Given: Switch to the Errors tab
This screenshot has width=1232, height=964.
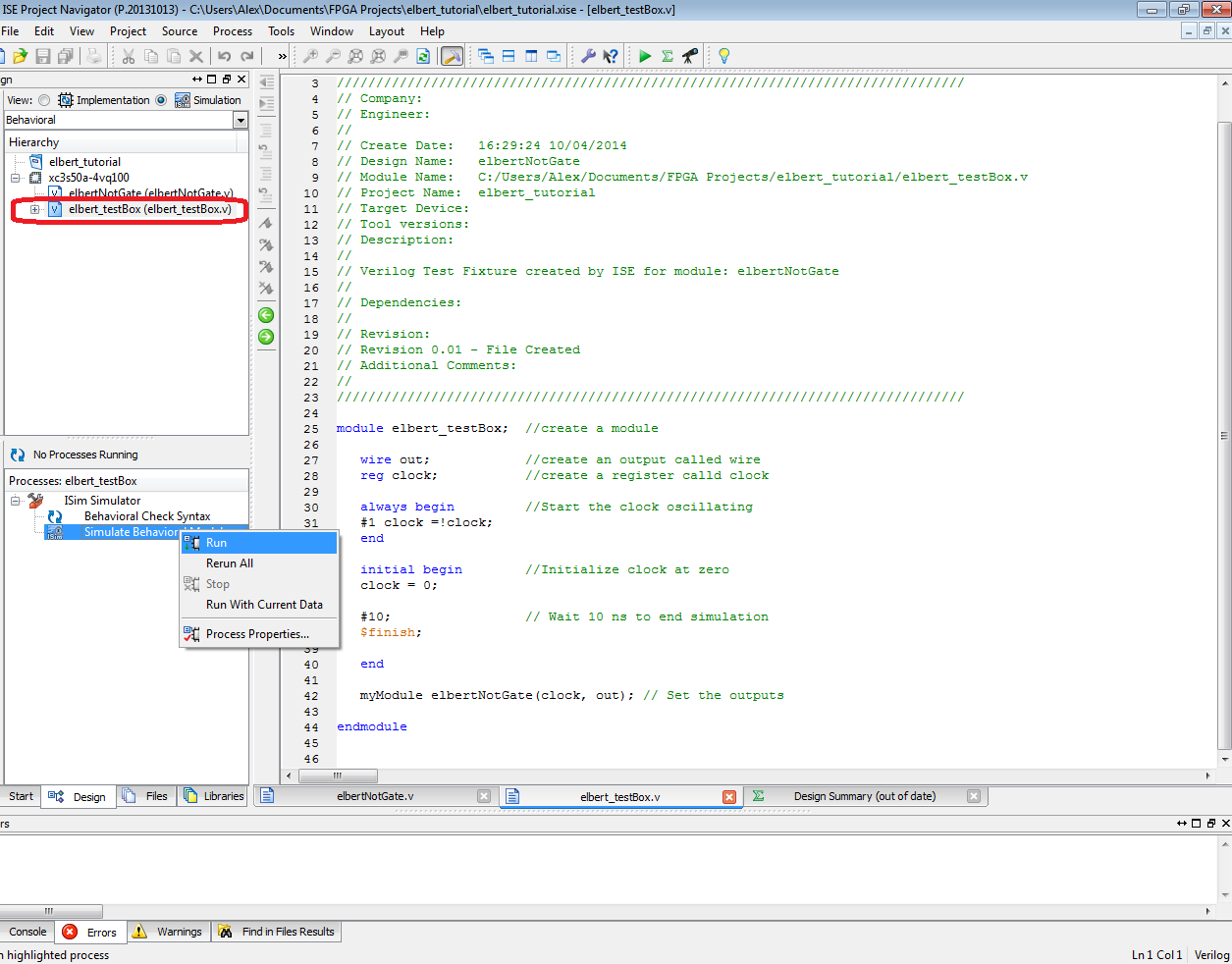Looking at the screenshot, I should click(90, 932).
